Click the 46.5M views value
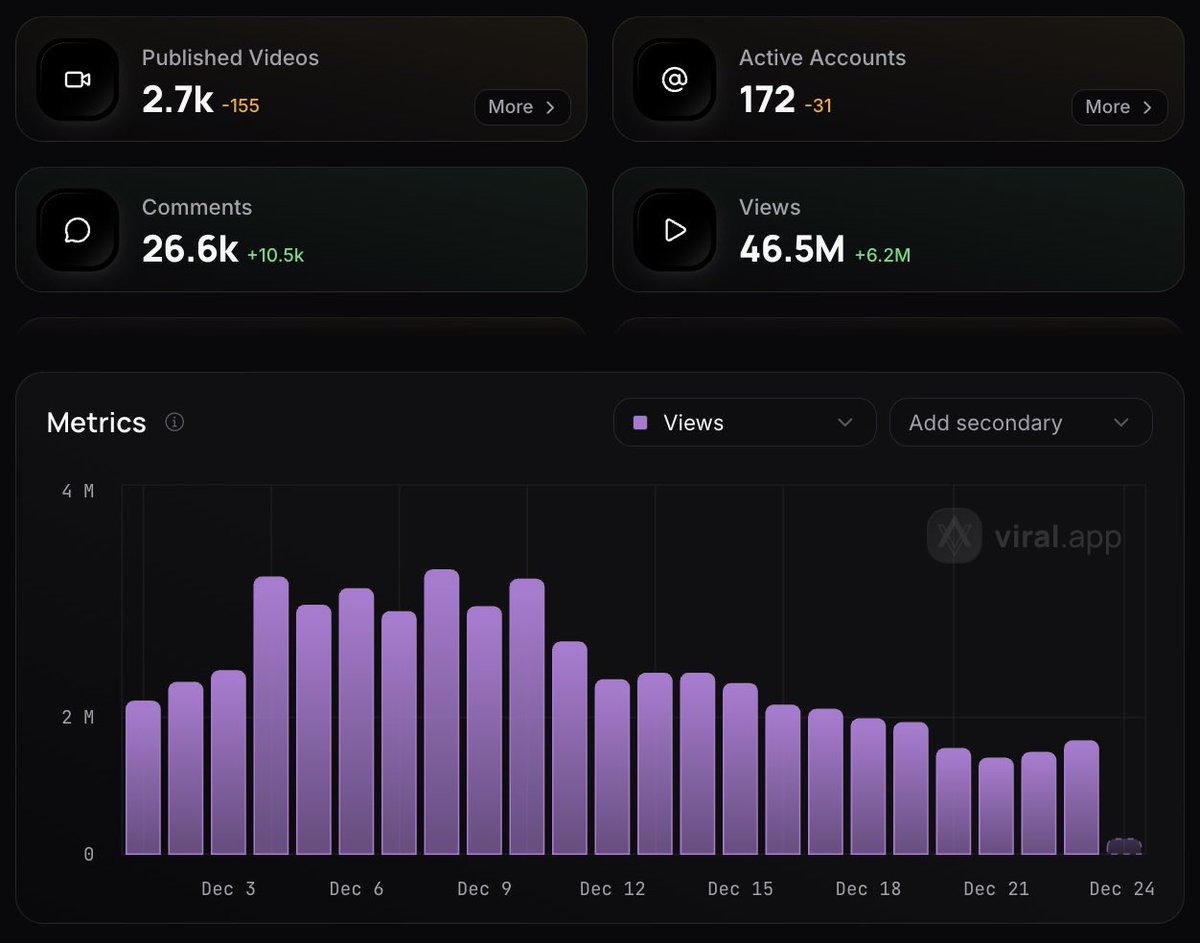This screenshot has height=943, width=1200. [792, 250]
